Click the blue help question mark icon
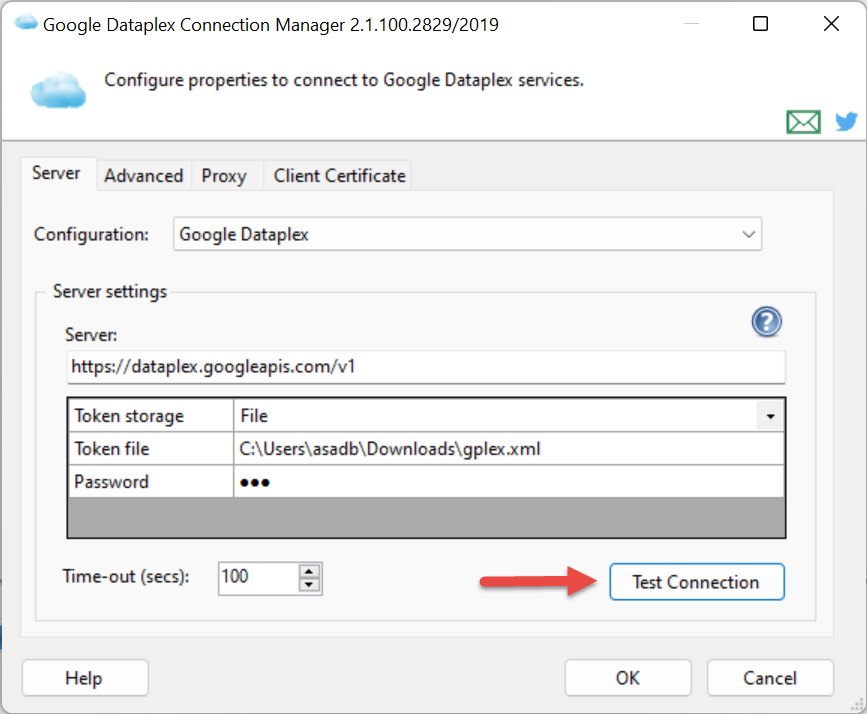The image size is (867, 714). (x=766, y=321)
